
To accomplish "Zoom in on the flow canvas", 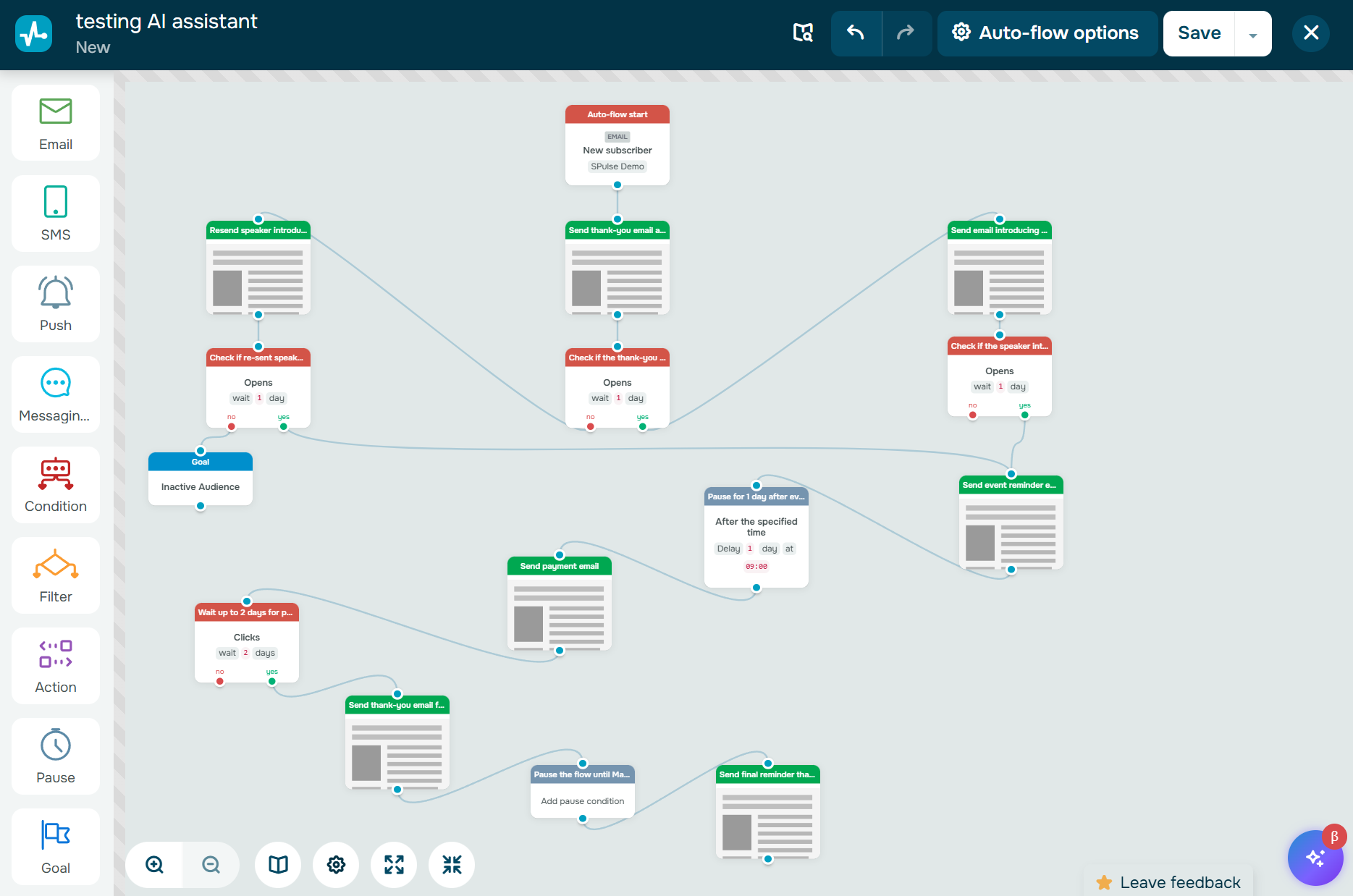I will 153,864.
